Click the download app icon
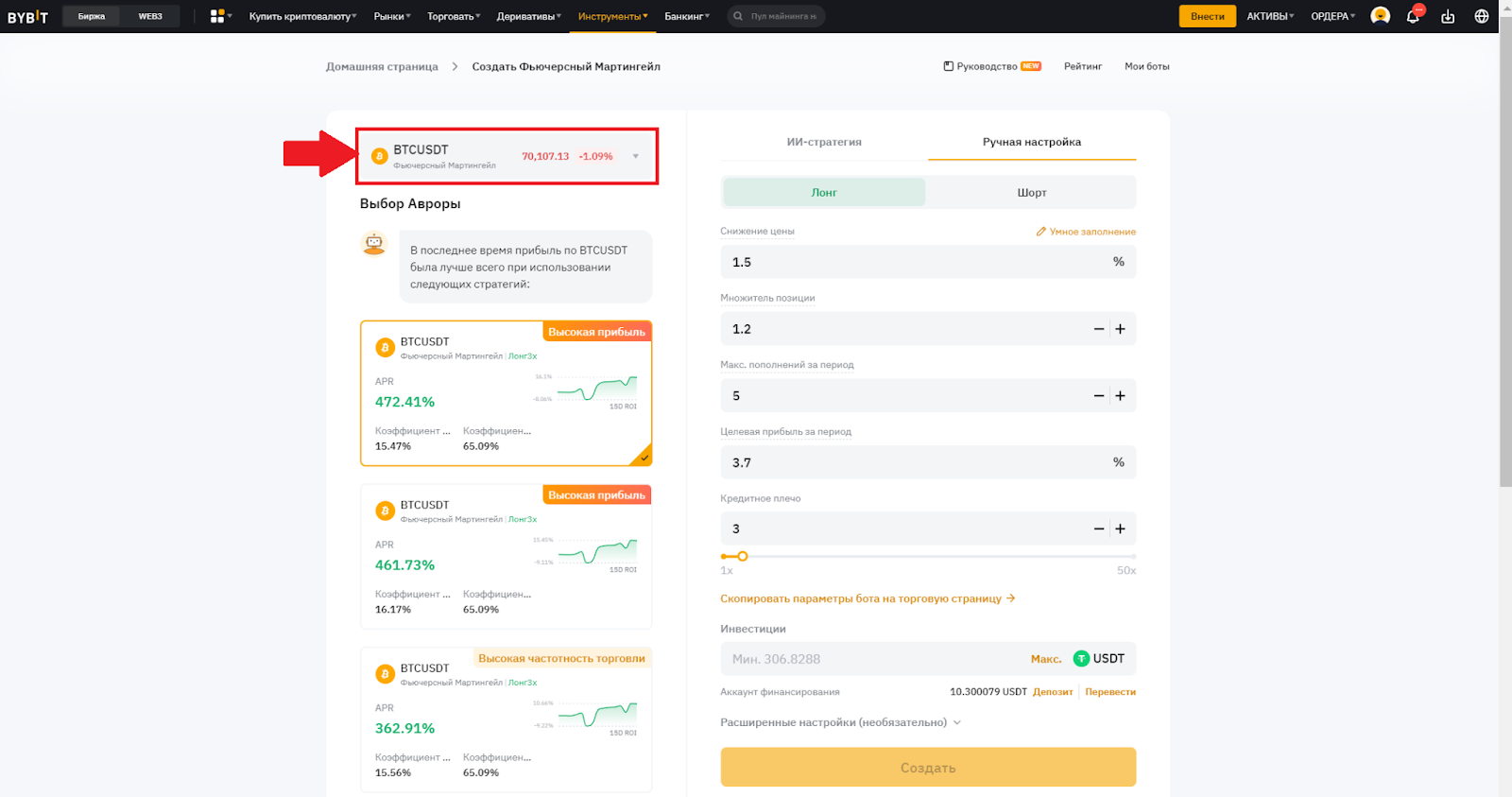This screenshot has width=1512, height=797. click(x=1447, y=16)
